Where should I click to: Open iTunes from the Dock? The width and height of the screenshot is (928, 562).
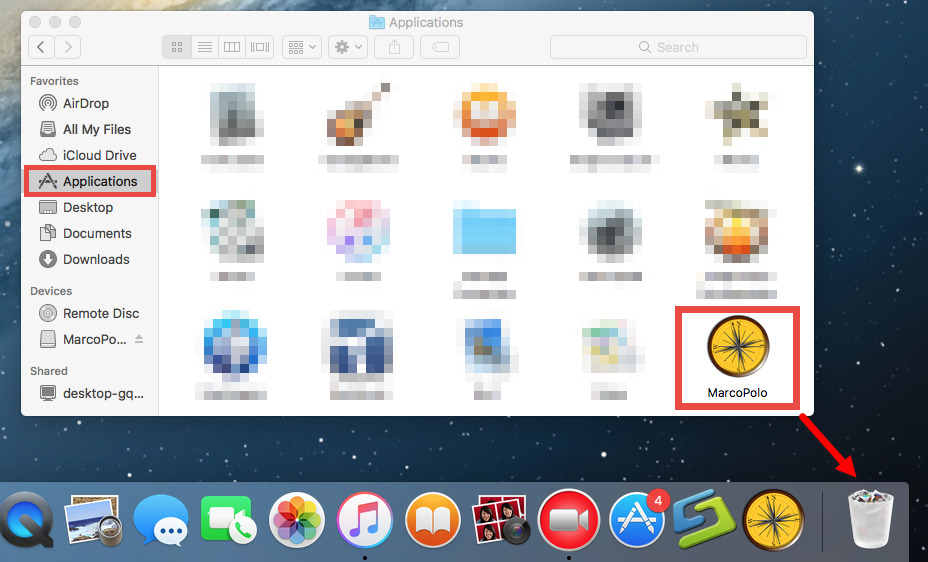[365, 521]
